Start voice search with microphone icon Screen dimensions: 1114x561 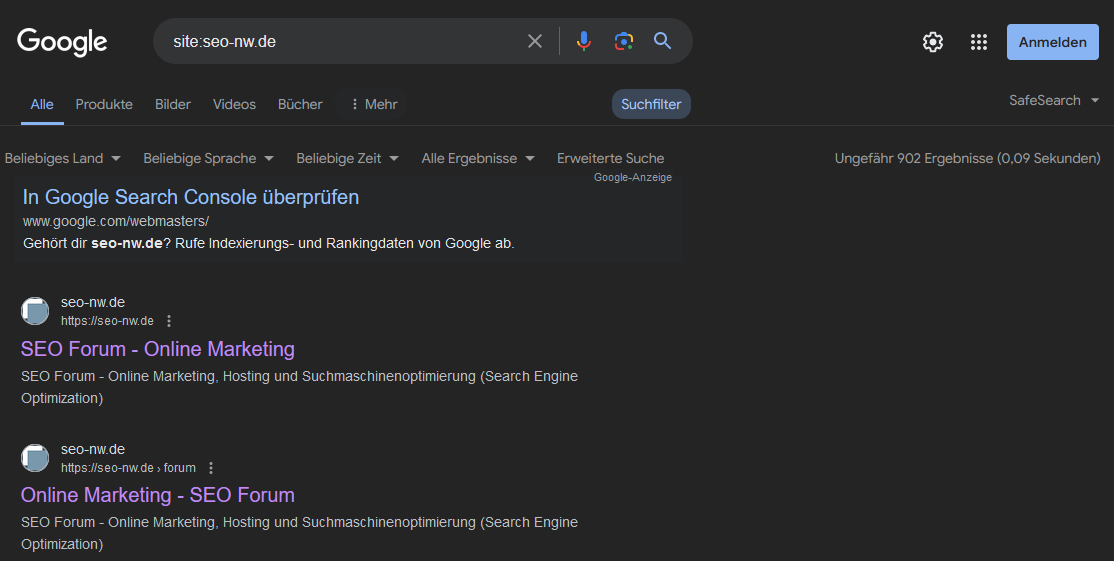coord(584,41)
